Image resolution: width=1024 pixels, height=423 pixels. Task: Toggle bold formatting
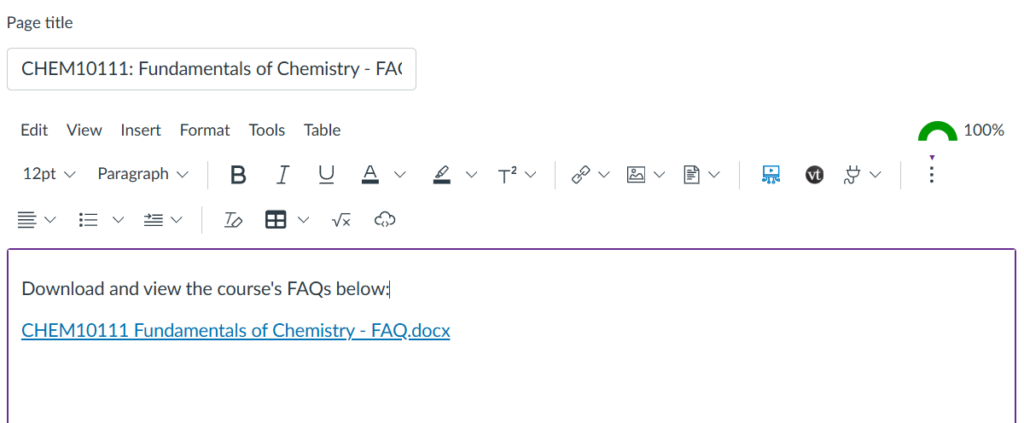238,175
